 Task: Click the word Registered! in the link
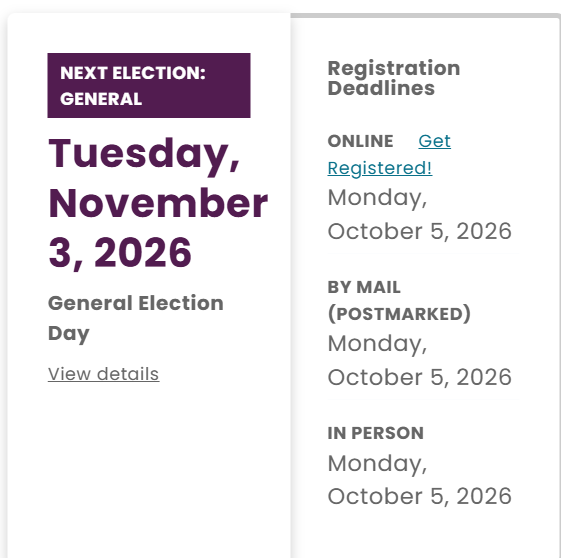(x=380, y=168)
